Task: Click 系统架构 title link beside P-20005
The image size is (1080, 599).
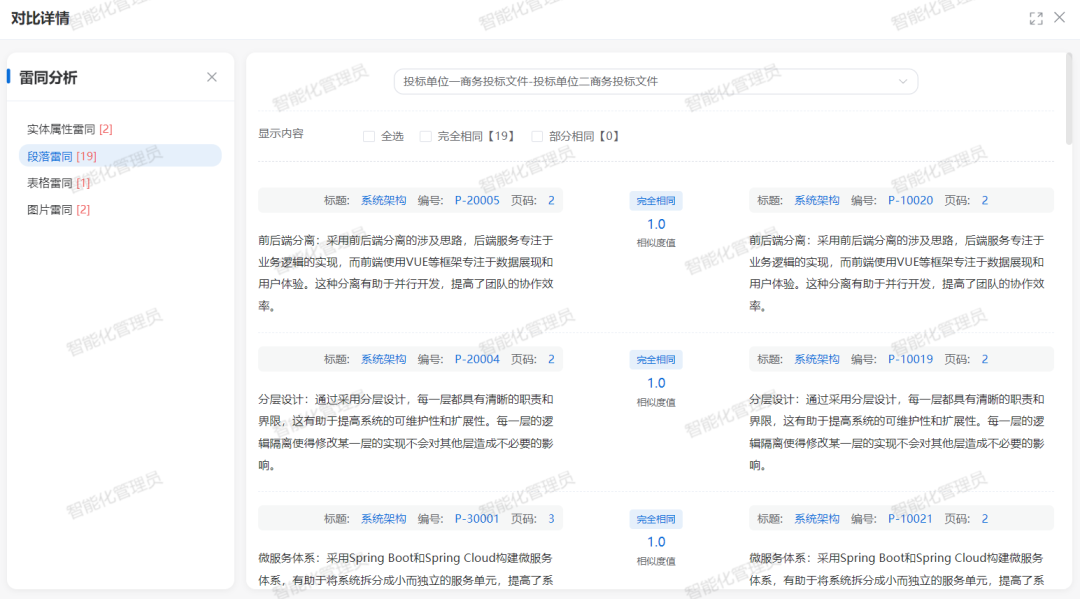Action: pos(383,200)
